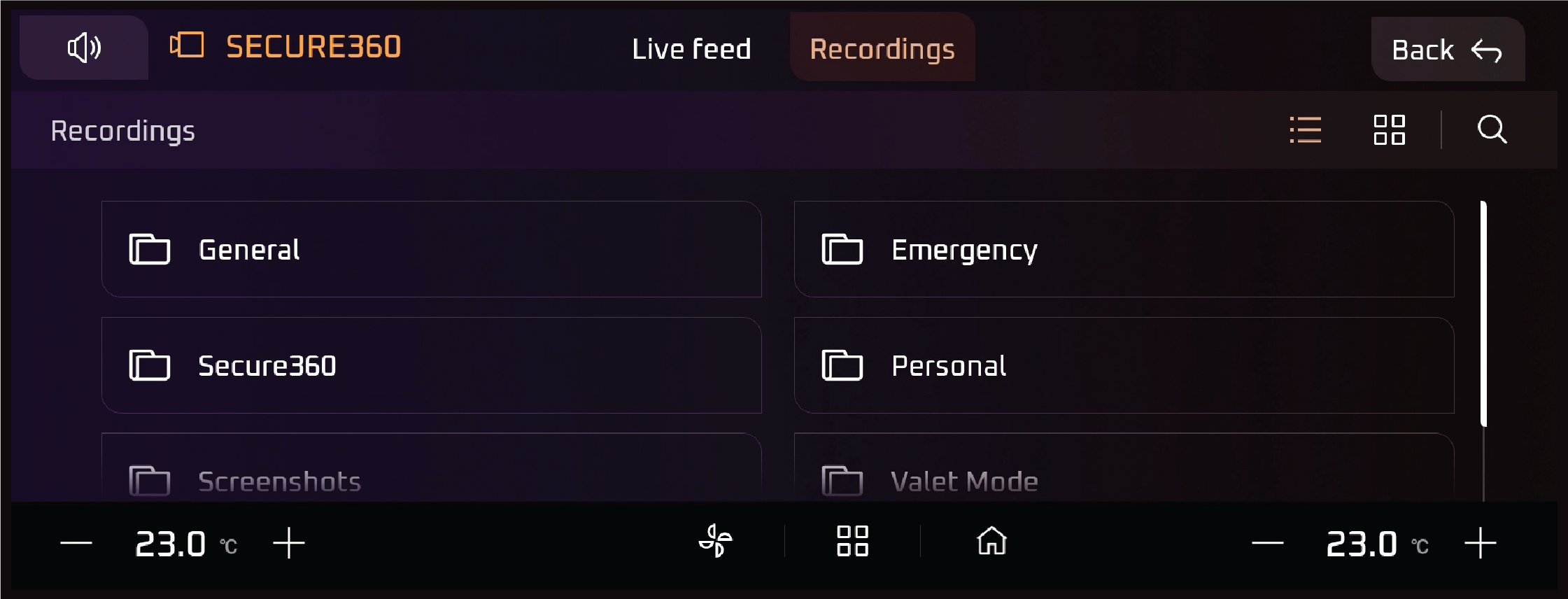Switch to the Live feed tab
This screenshot has height=599, width=1568.
691,49
